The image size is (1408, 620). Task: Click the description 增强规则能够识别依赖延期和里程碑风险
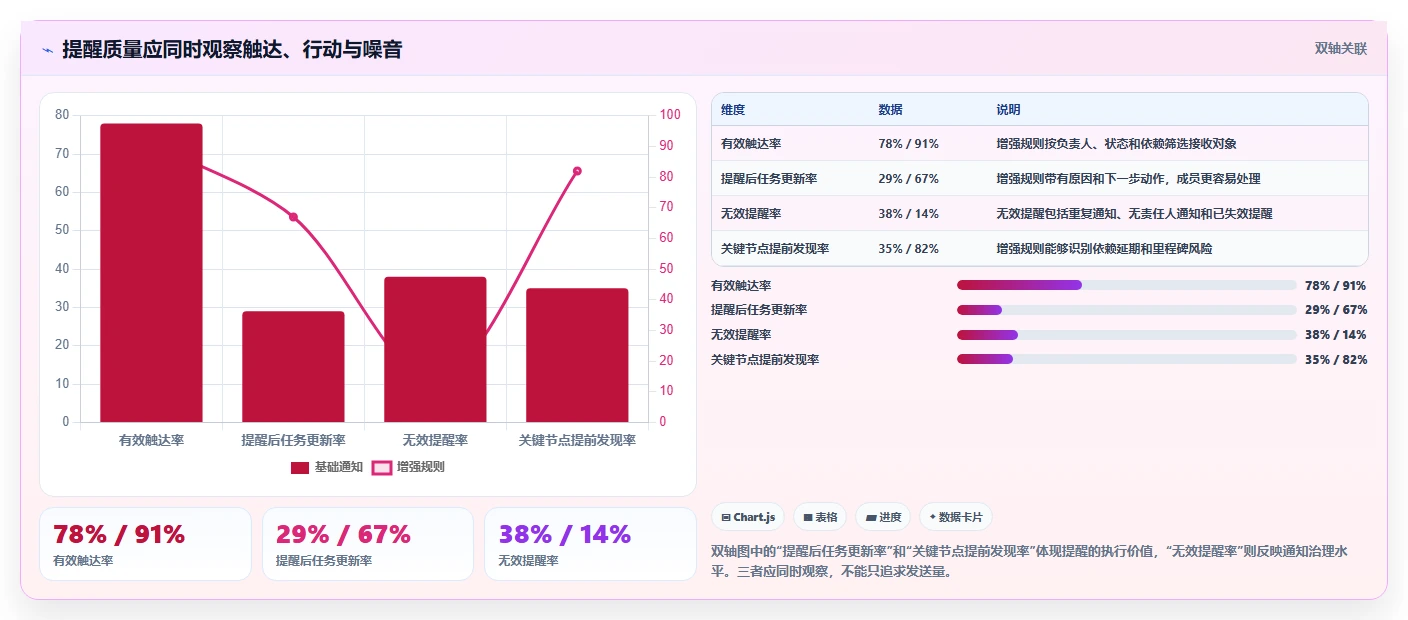coord(1104,249)
